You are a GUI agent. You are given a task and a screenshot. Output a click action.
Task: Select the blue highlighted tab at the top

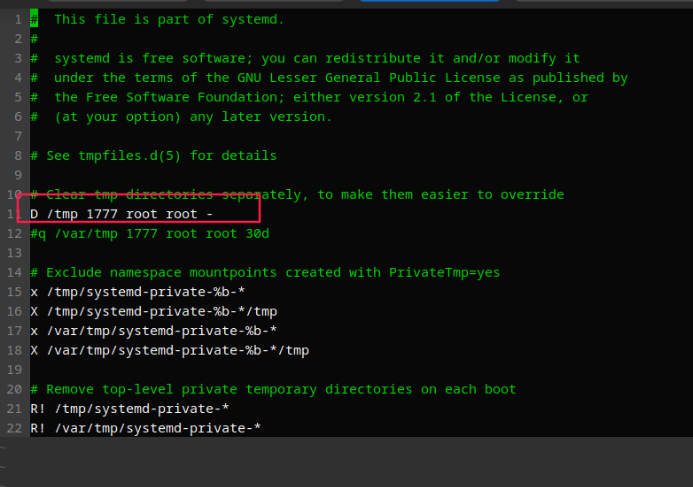point(430,0)
